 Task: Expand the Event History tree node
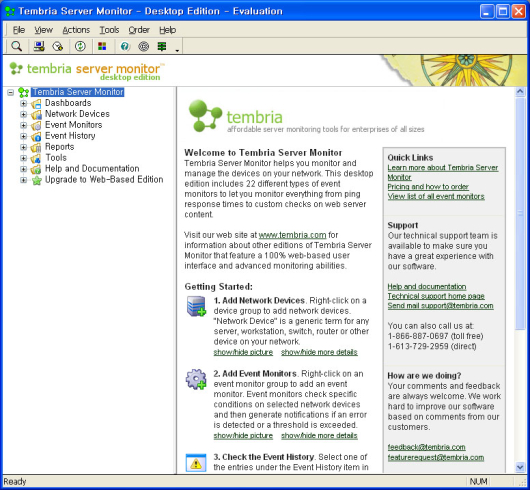pyautogui.click(x=23, y=136)
